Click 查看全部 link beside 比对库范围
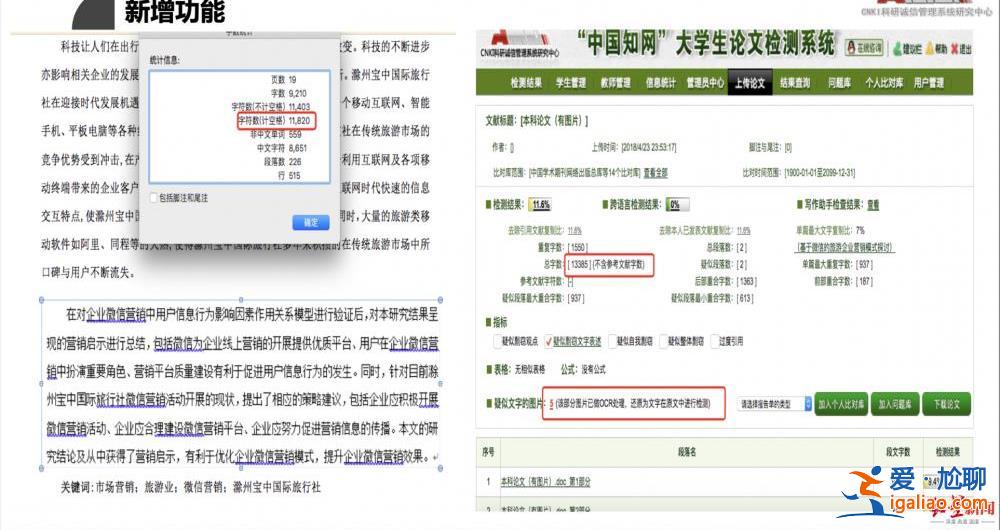 point(656,173)
